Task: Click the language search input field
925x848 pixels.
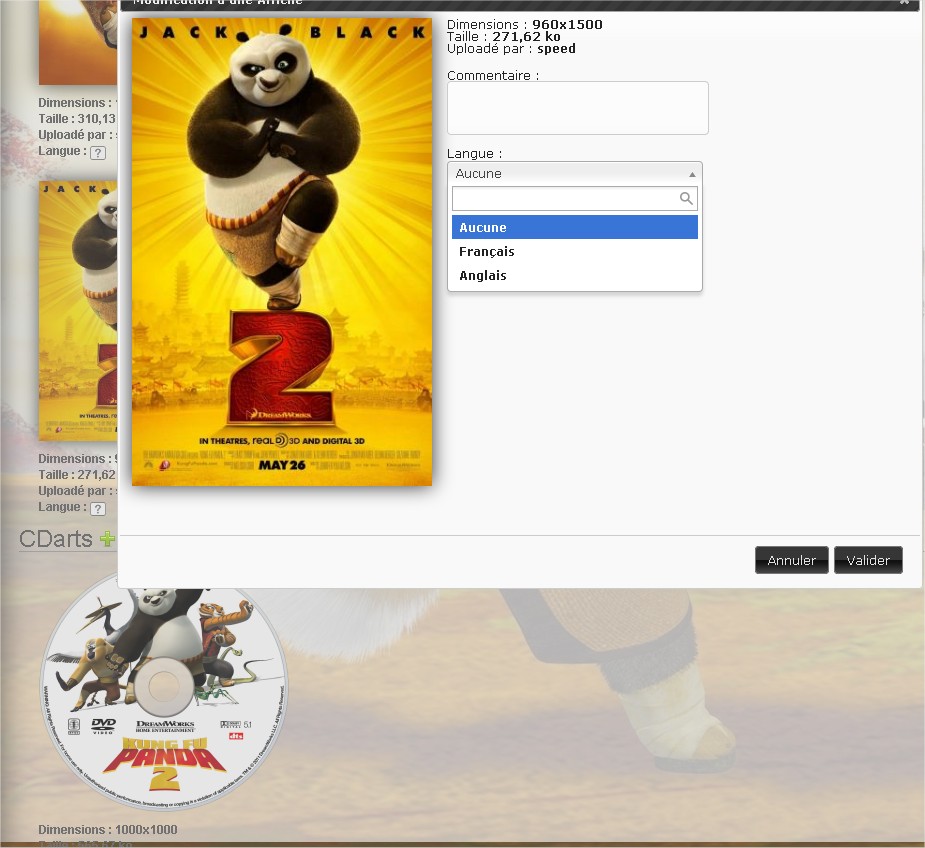Action: pos(565,199)
